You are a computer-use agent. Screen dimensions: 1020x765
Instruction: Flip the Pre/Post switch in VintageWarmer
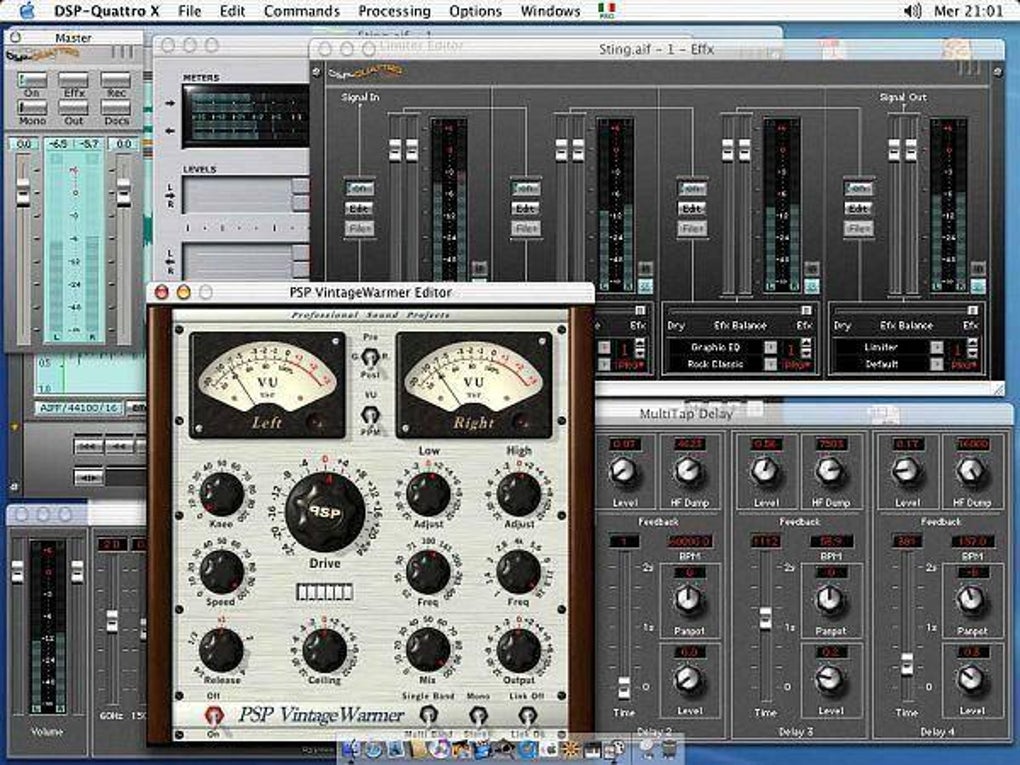click(370, 356)
